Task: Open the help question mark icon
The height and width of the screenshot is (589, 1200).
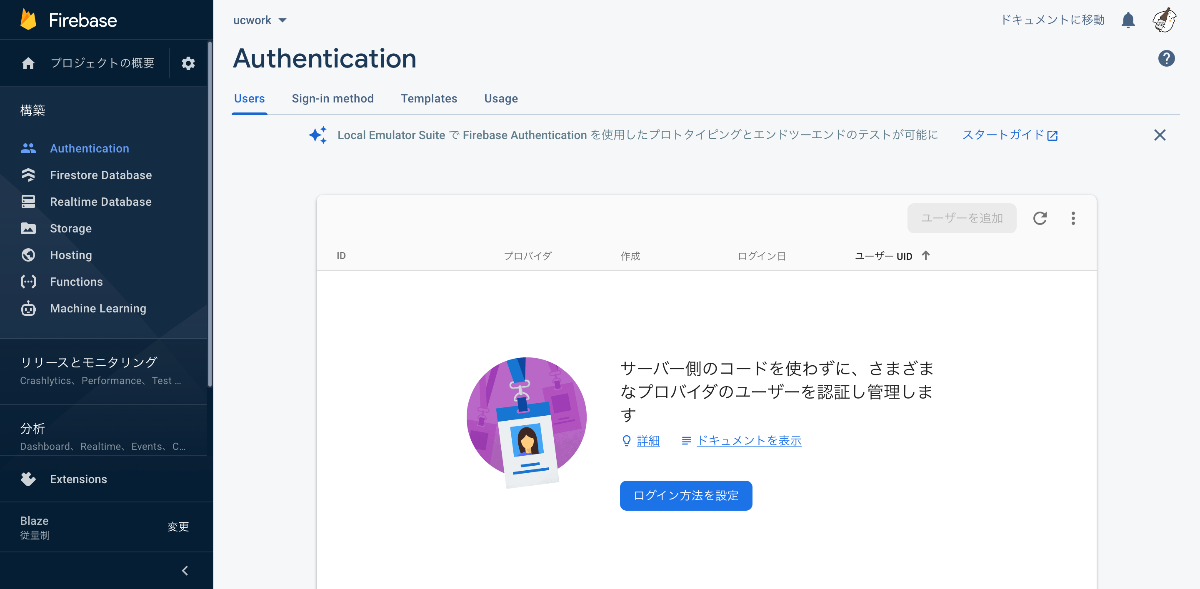Action: (1166, 59)
